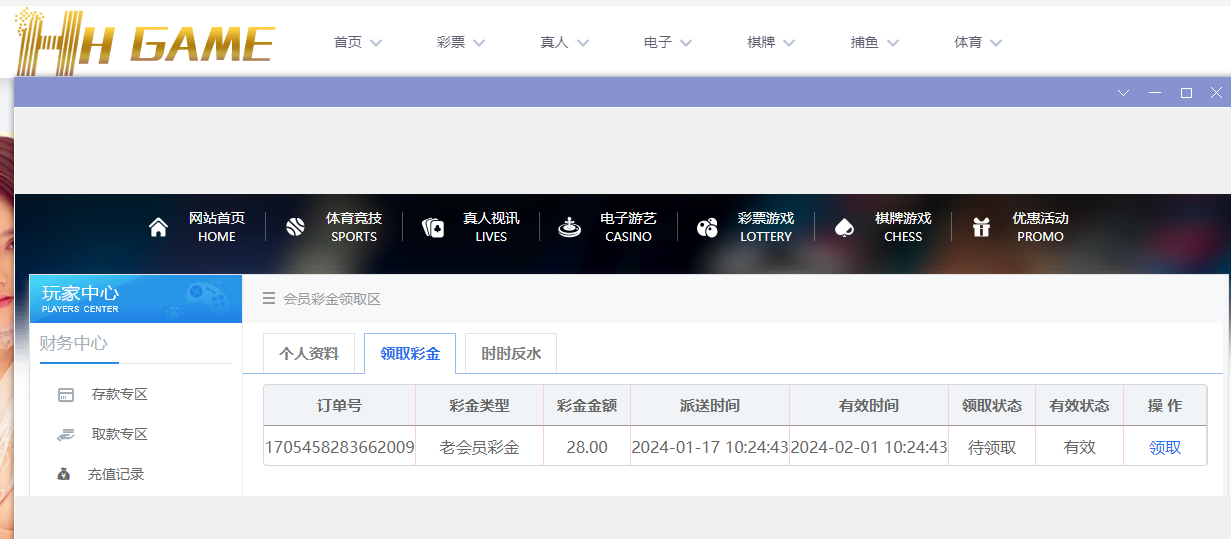Open the 时时反水 tab
The image size is (1231, 539).
point(510,354)
